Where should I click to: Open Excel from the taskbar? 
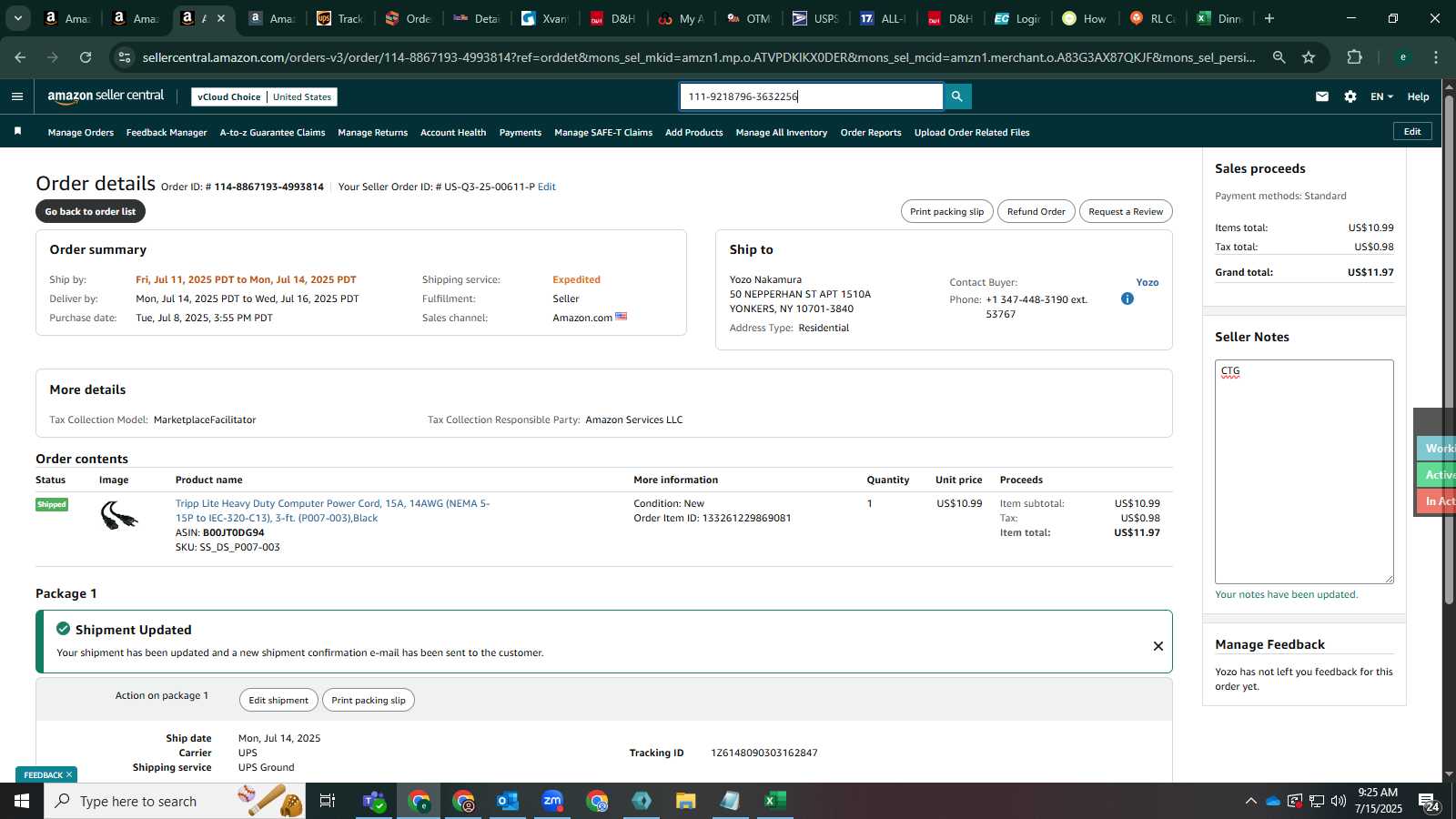tap(774, 801)
